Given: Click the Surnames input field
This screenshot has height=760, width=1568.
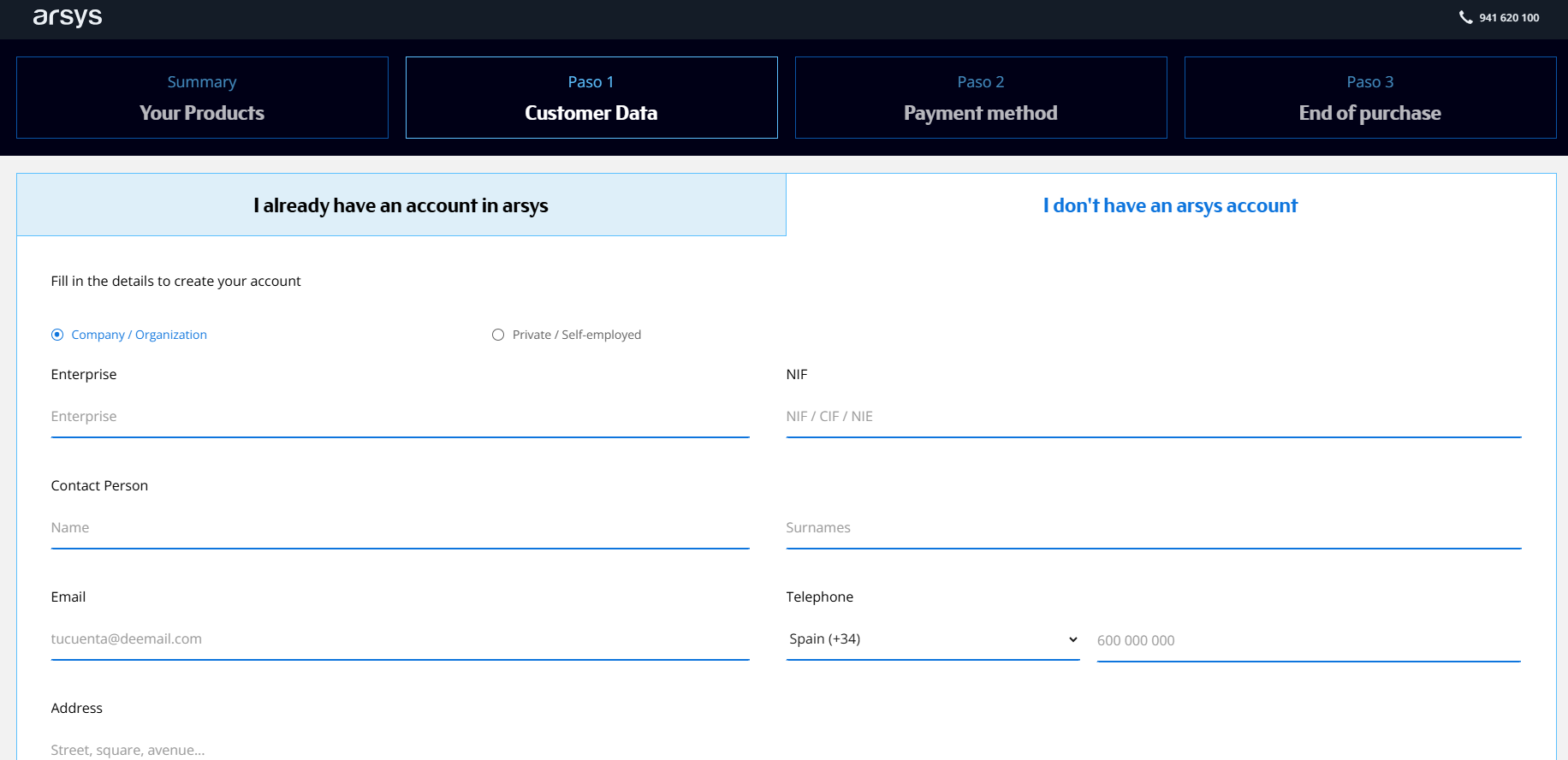Looking at the screenshot, I should tap(1154, 528).
